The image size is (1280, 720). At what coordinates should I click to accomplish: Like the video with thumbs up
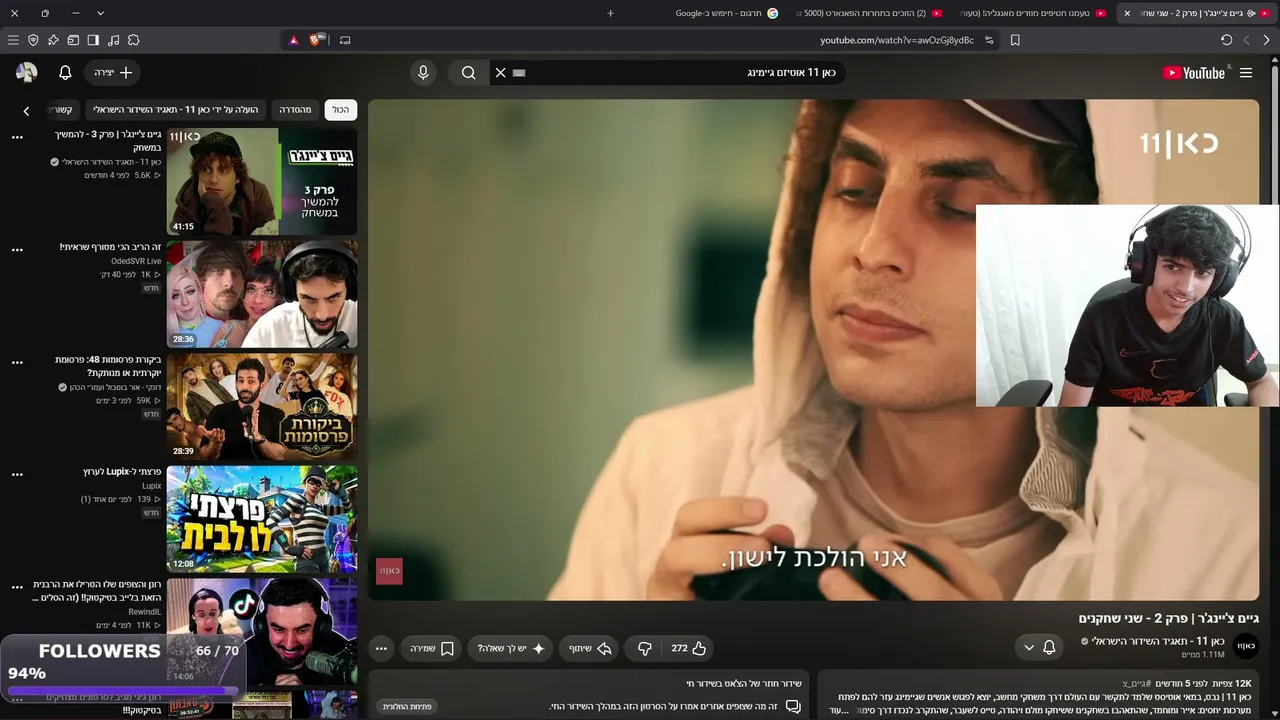click(689, 648)
